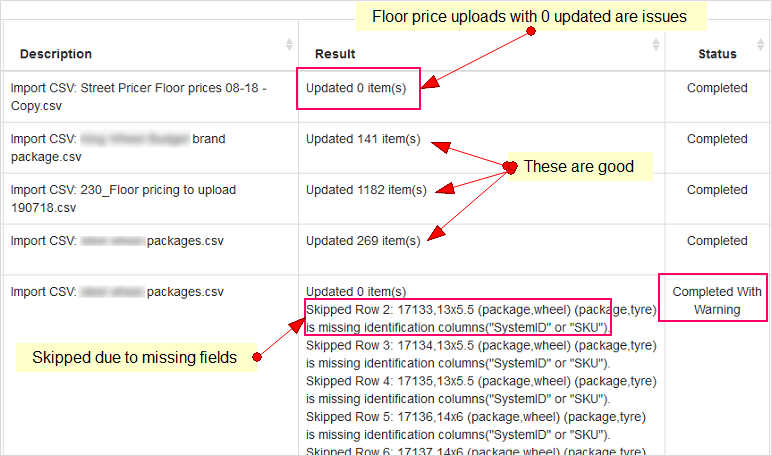Click the "These are good" callout note
The image size is (772, 456).
[579, 167]
